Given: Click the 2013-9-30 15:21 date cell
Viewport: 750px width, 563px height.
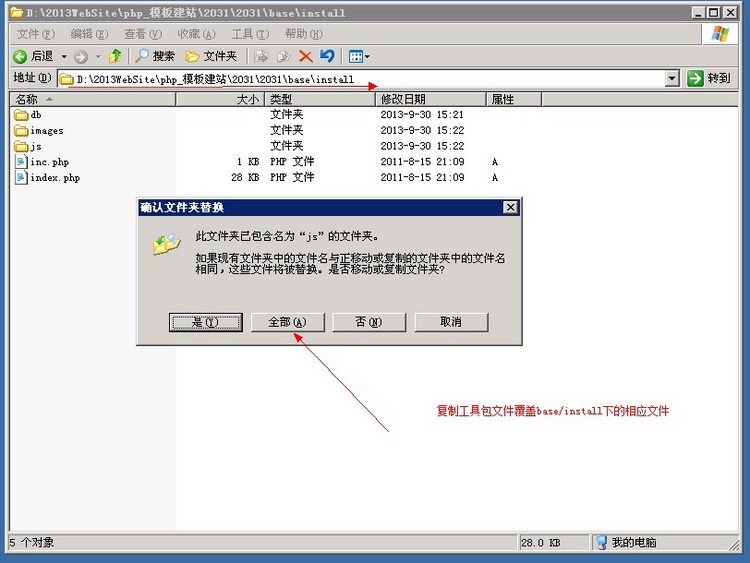Looking at the screenshot, I should pyautogui.click(x=422, y=115).
